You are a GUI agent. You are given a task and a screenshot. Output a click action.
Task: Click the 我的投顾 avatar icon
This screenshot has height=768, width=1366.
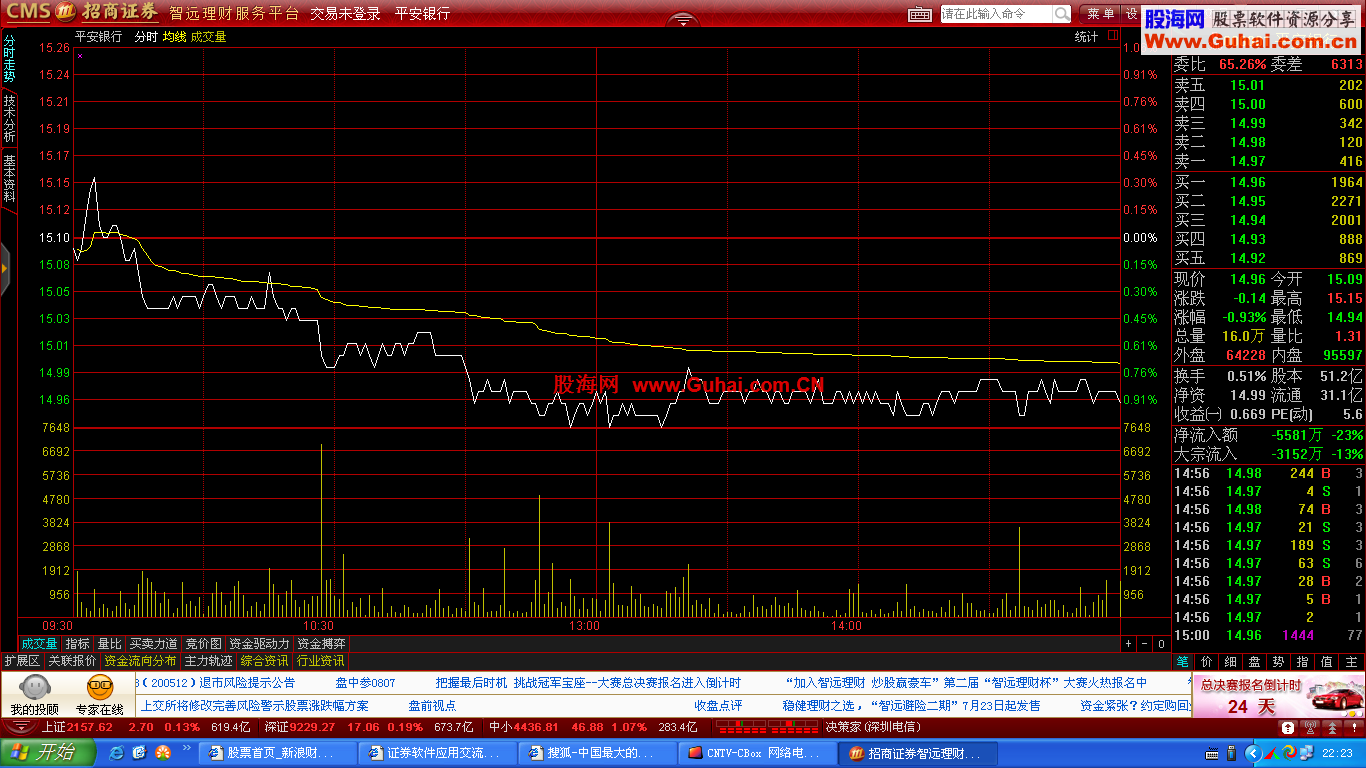[34, 688]
